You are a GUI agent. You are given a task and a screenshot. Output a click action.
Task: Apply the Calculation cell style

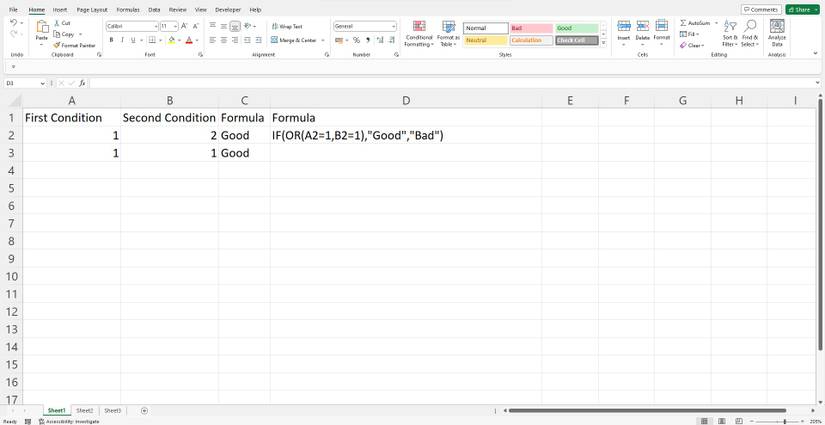point(531,41)
